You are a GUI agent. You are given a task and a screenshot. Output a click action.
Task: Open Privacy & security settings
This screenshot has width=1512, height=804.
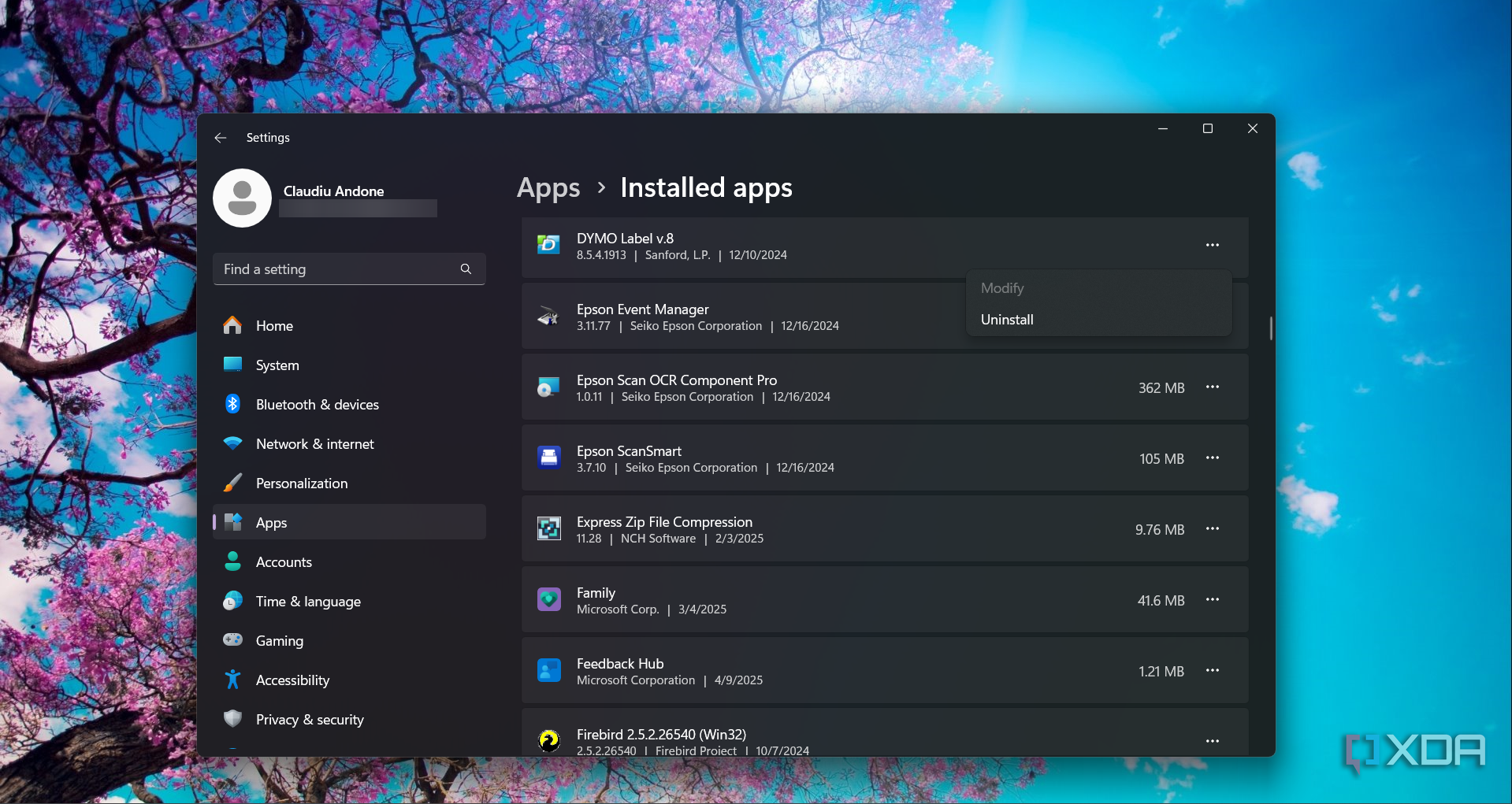[x=349, y=720]
